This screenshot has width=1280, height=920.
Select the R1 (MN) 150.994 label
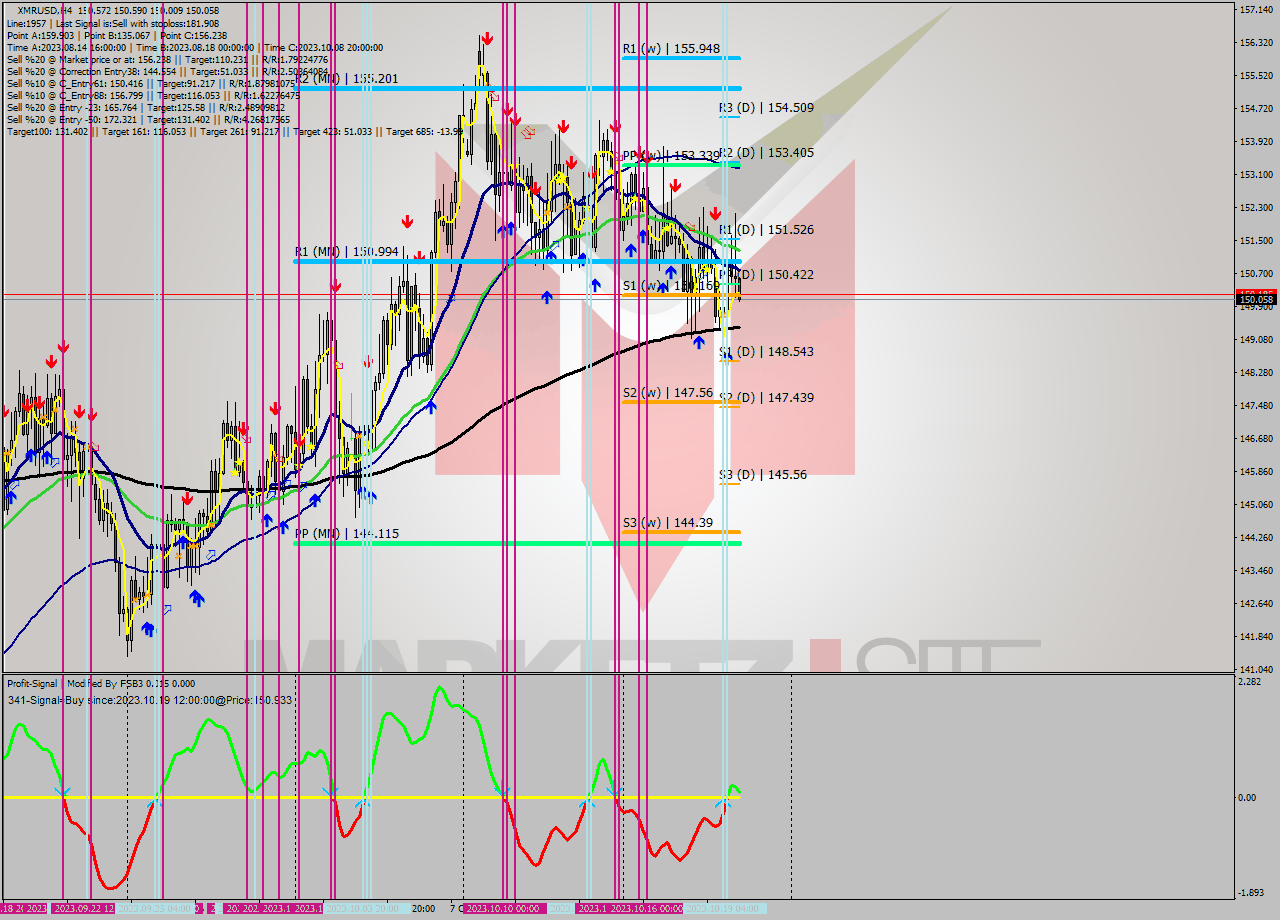tap(347, 251)
